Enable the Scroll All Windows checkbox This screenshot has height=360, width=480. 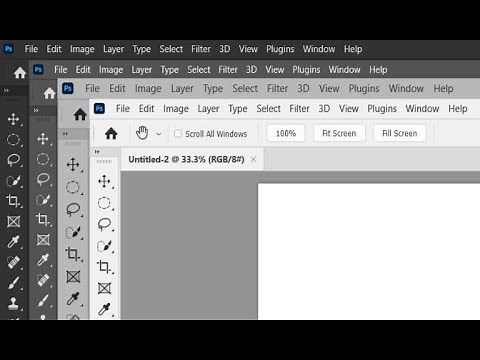point(178,133)
